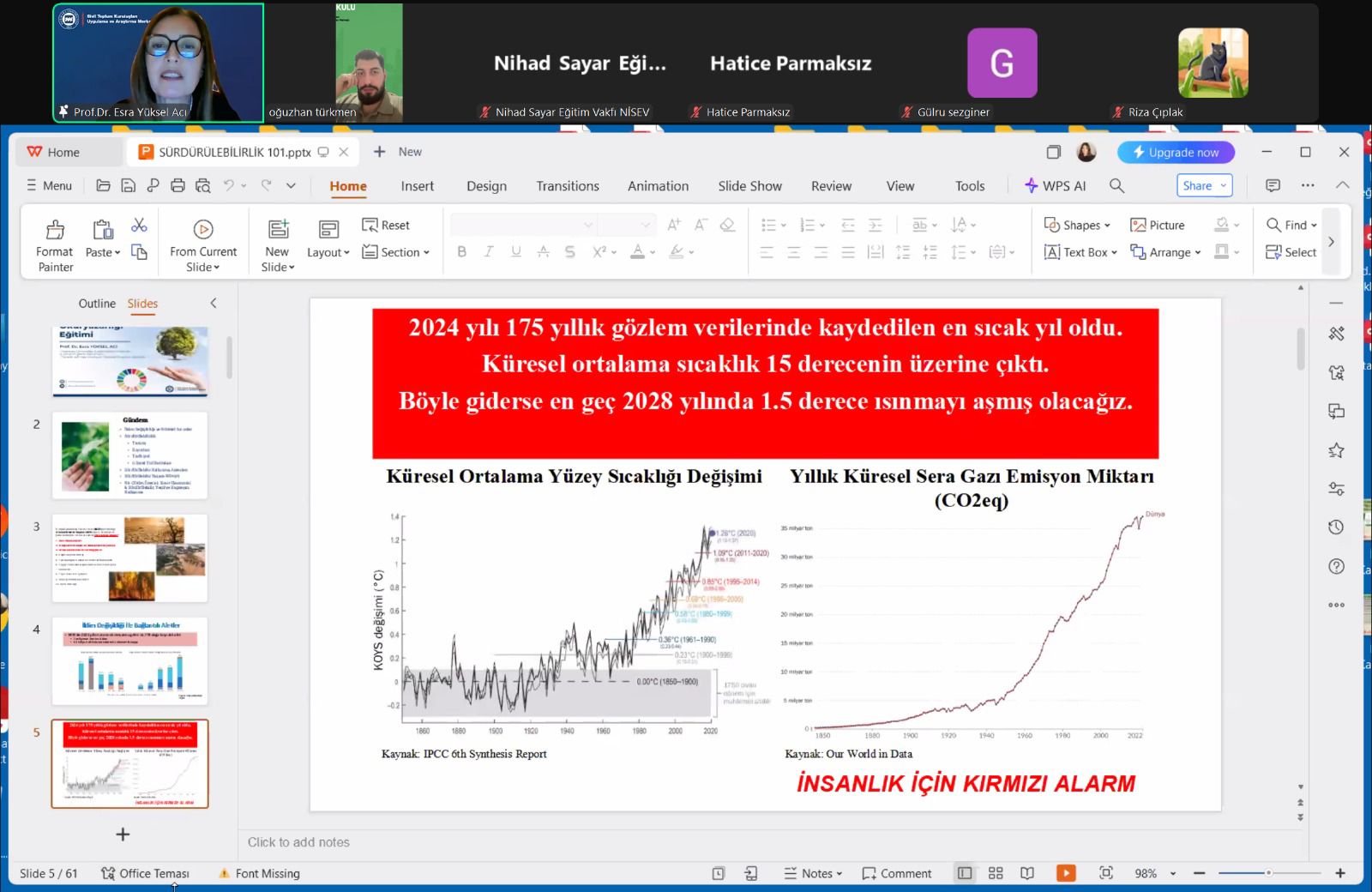Open the Design ribbon tab

(x=486, y=186)
